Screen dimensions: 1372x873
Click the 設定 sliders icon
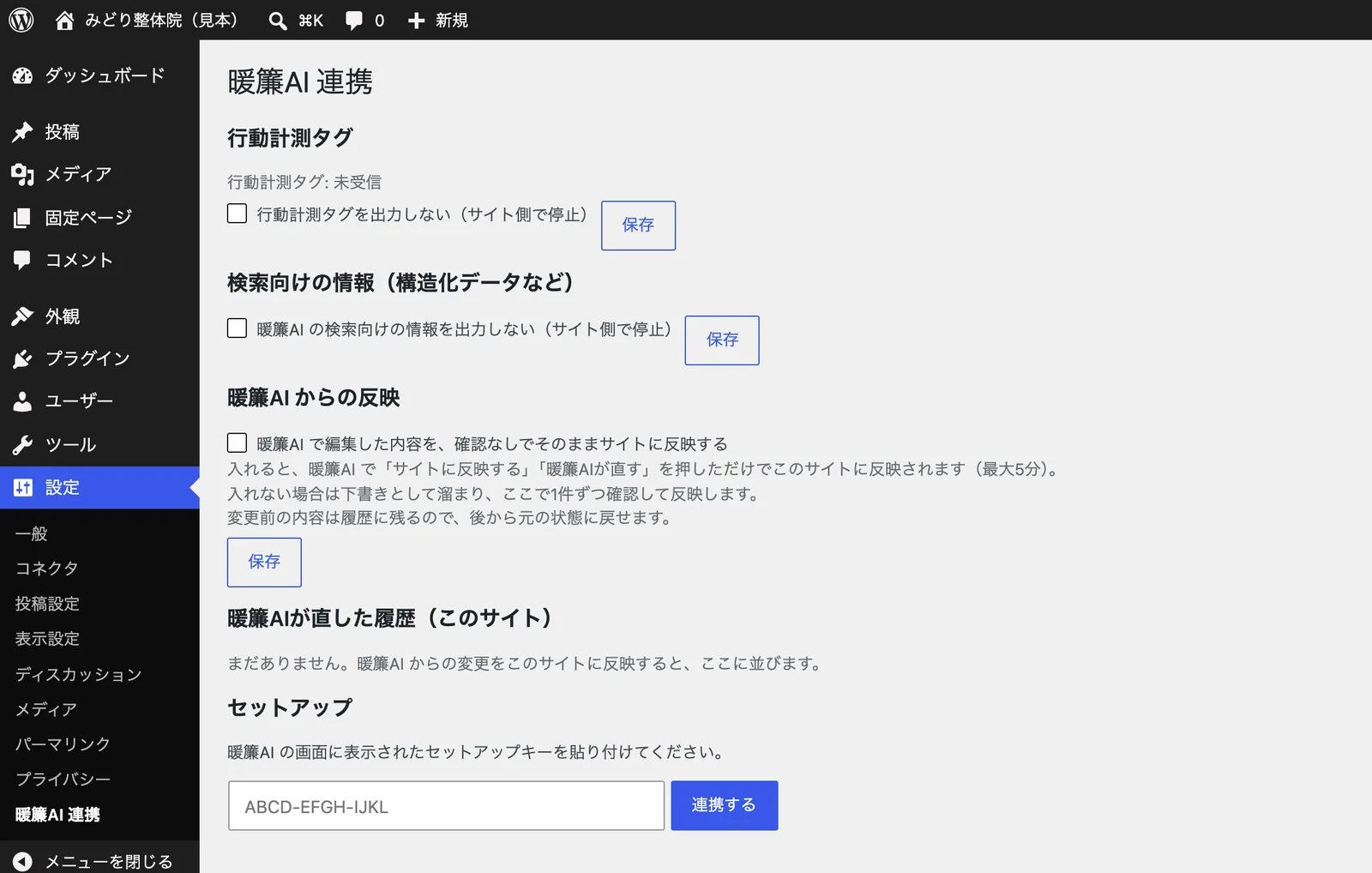[22, 488]
